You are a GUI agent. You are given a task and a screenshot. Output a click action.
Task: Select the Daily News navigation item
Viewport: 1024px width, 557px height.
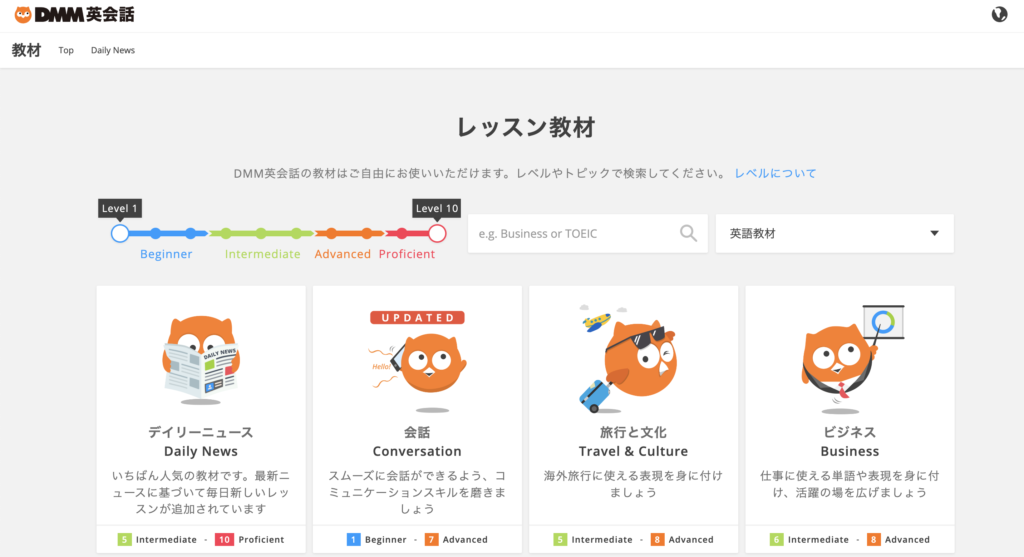click(x=112, y=50)
